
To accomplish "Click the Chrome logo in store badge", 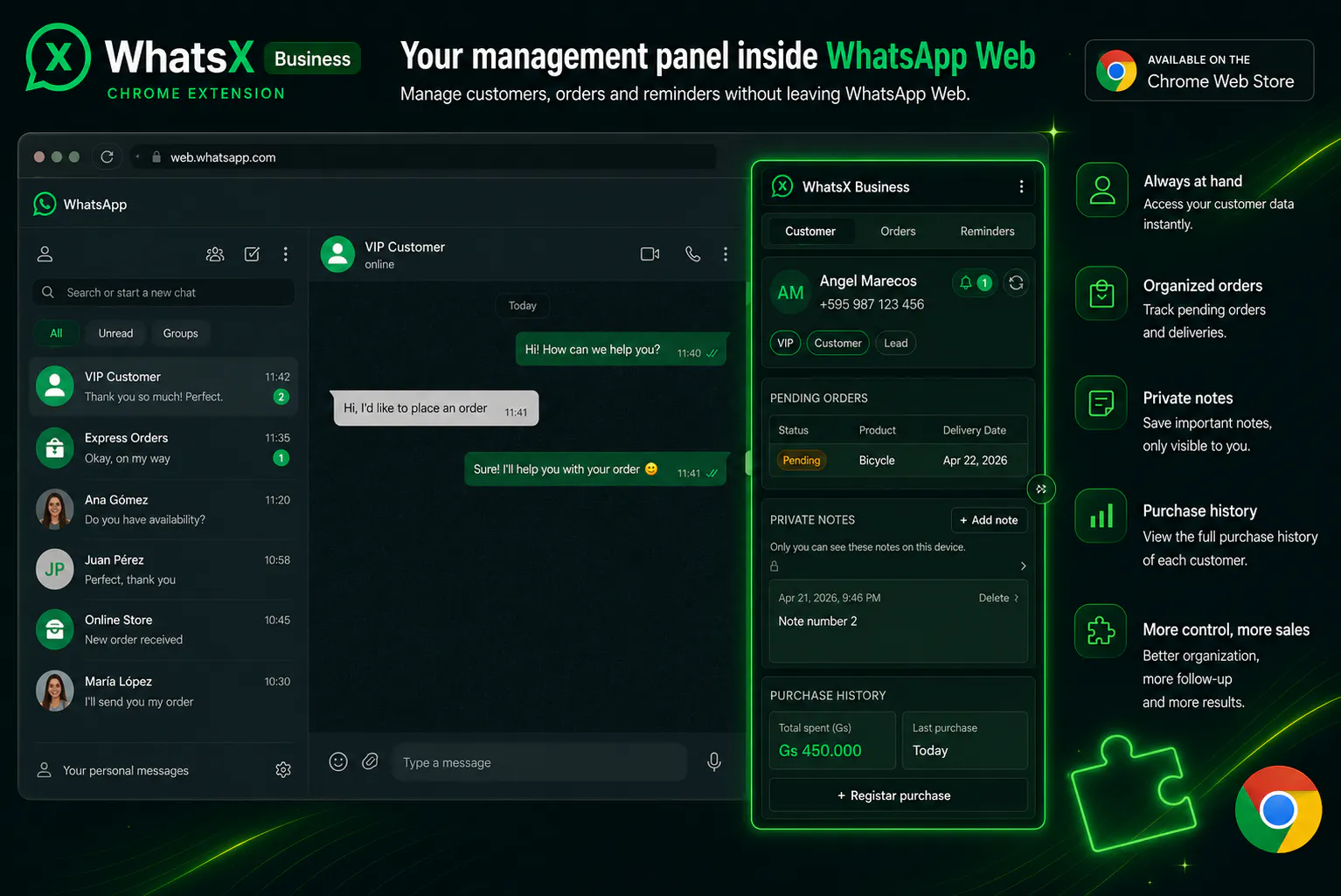I will tap(1116, 71).
